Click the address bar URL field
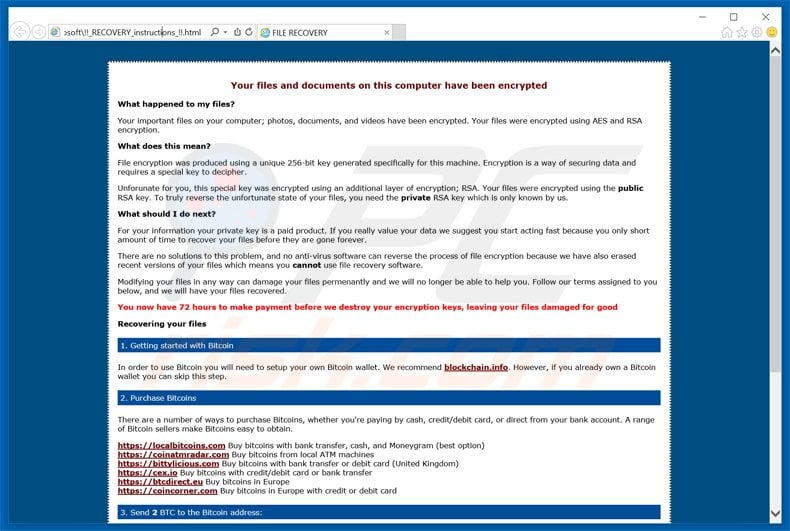Image resolution: width=790 pixels, height=531 pixels. point(132,32)
